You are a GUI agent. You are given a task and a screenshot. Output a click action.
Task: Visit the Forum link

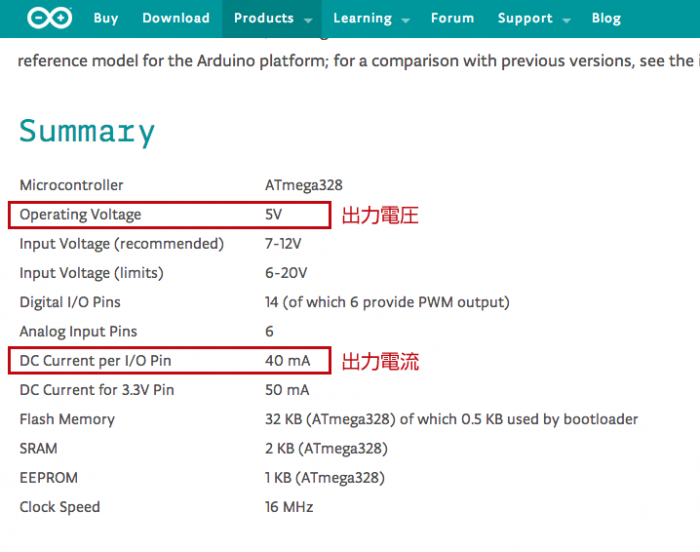[x=452, y=18]
